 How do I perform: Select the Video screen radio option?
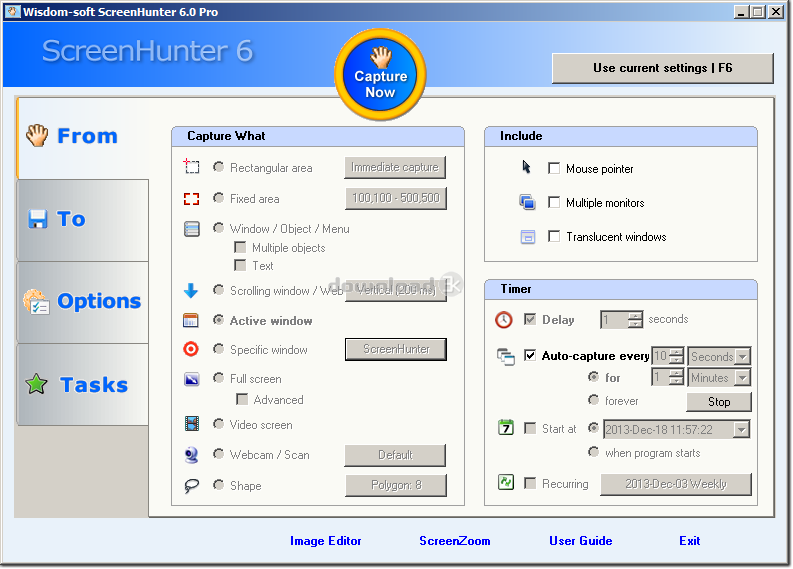(218, 423)
